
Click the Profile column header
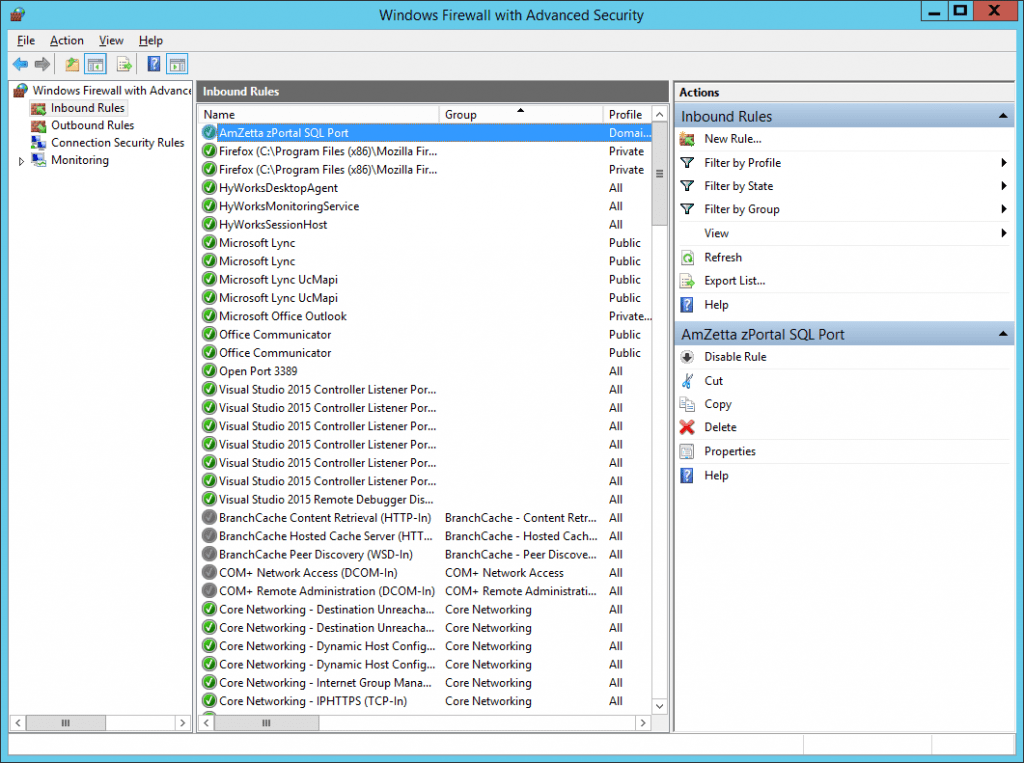627,114
